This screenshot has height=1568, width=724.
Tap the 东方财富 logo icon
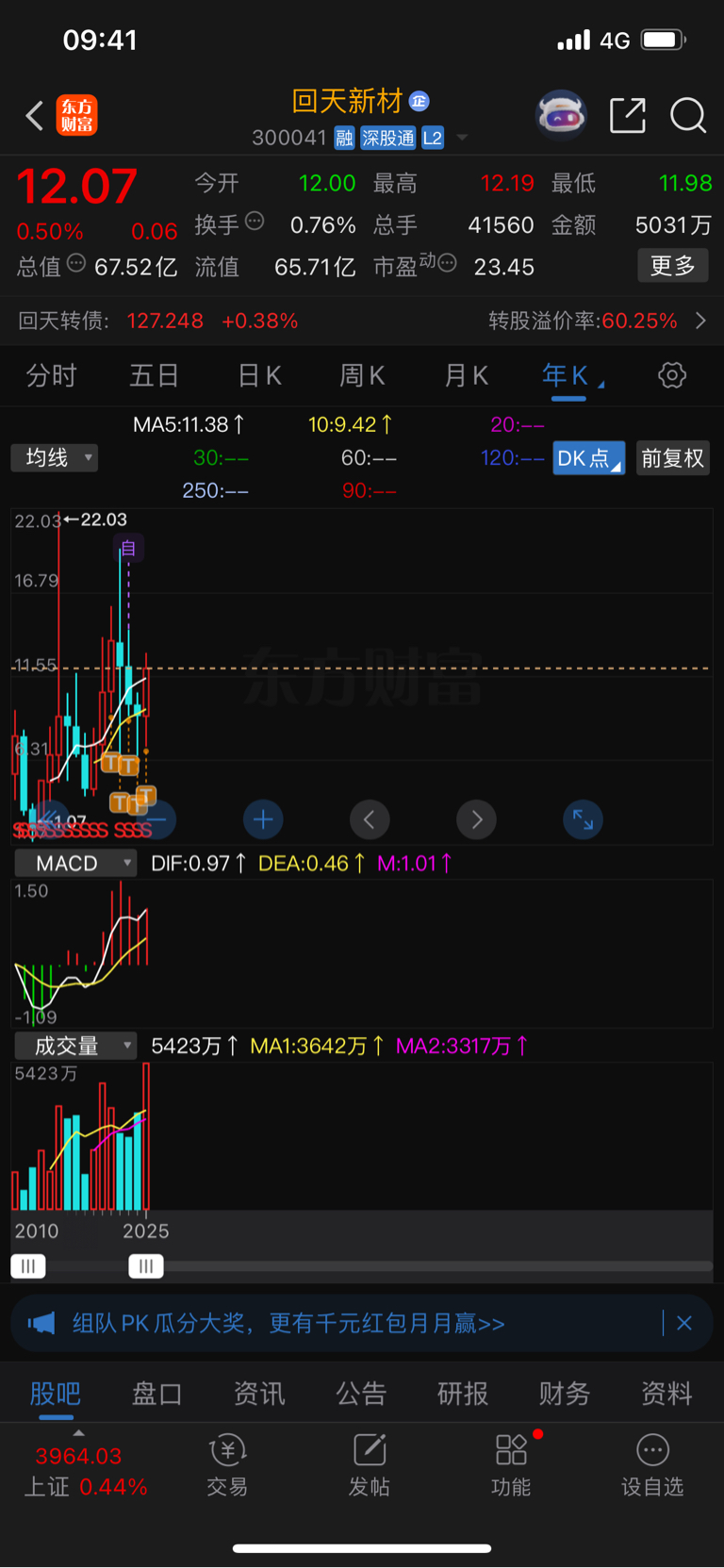(76, 116)
